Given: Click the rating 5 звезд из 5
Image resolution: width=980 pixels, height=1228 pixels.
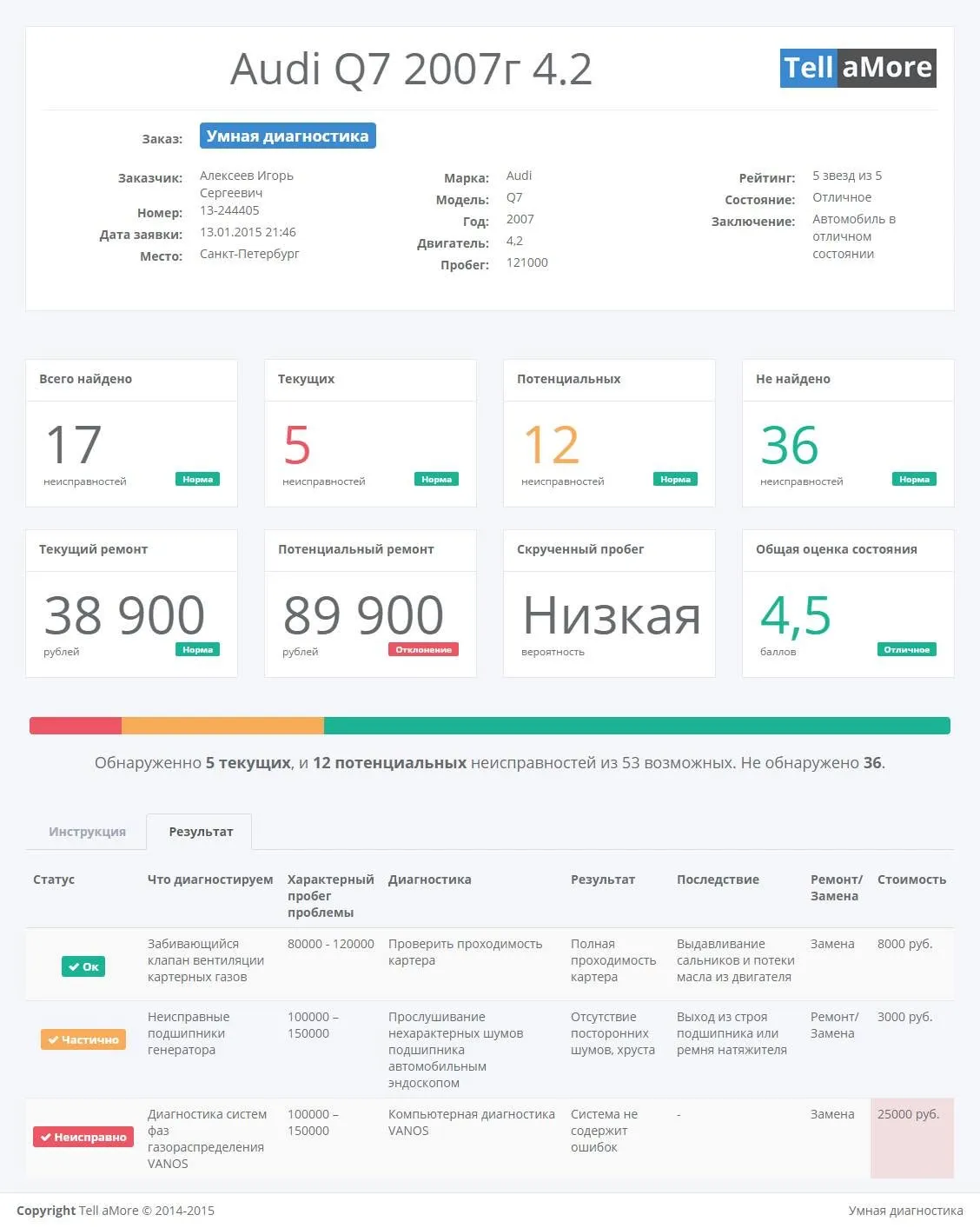Looking at the screenshot, I should click(847, 176).
